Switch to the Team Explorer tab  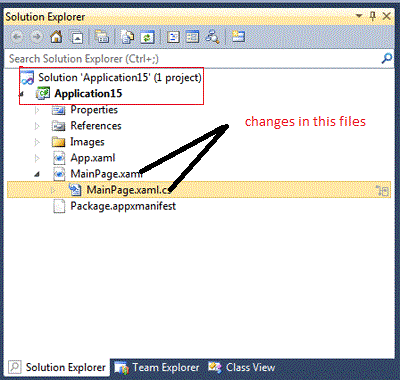(157, 368)
